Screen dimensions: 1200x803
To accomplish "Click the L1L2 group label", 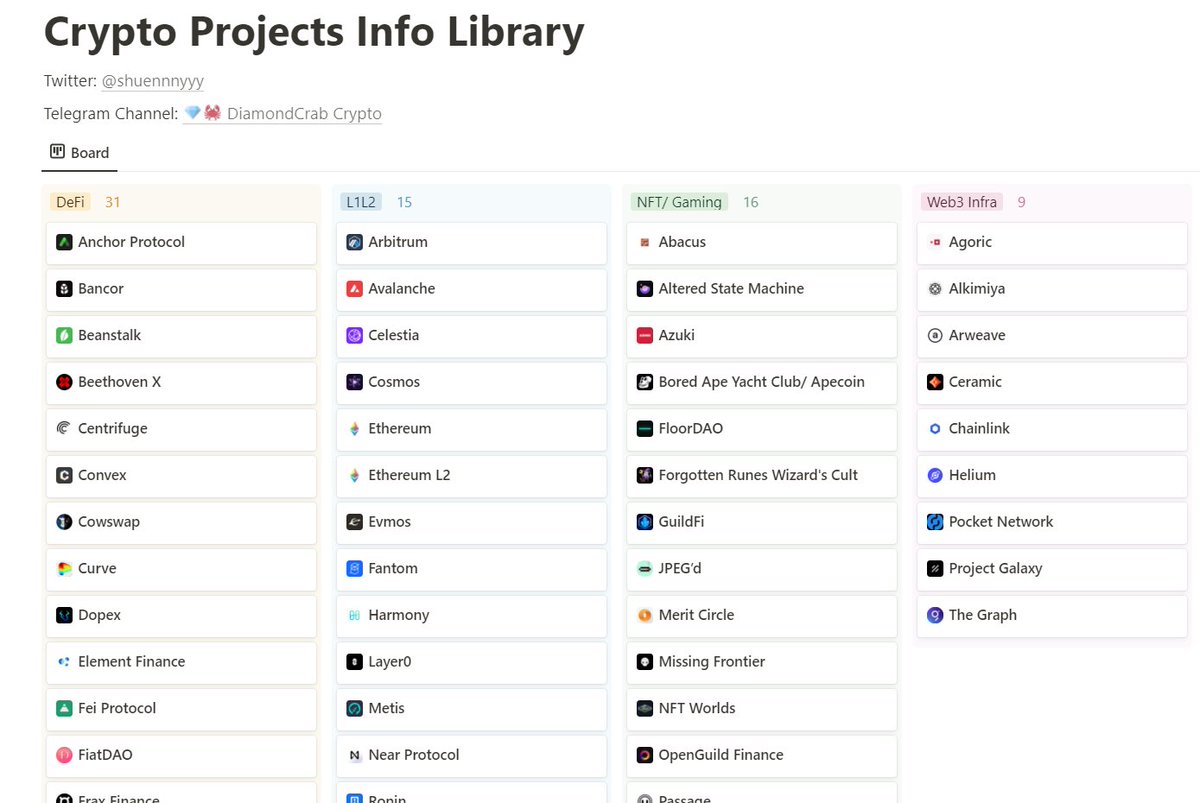I will (x=361, y=202).
